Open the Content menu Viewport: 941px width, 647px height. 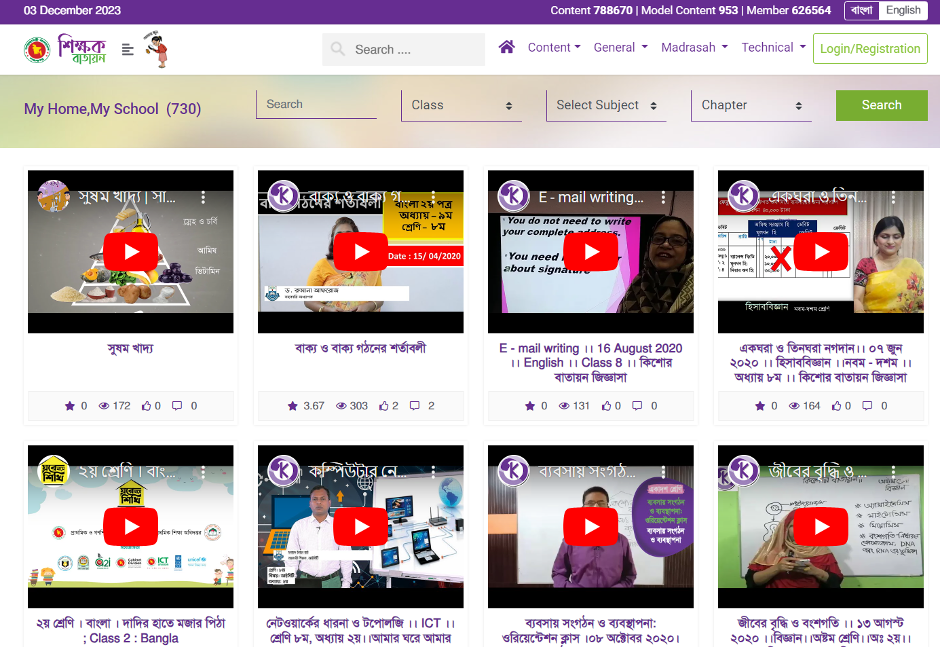(554, 47)
